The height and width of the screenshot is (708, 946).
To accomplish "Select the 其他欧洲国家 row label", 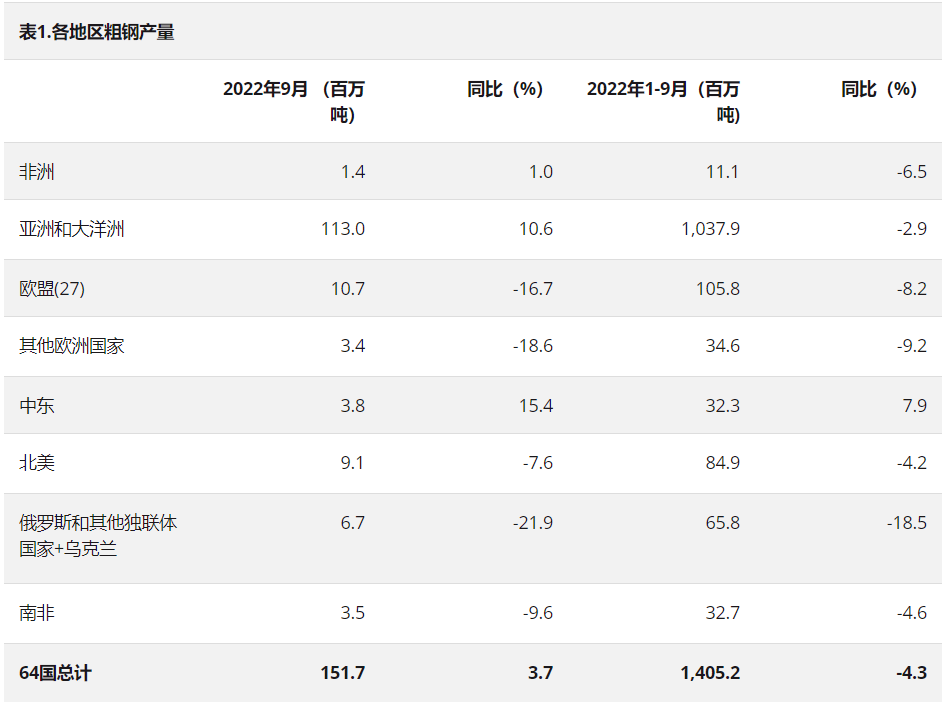I will (72, 346).
